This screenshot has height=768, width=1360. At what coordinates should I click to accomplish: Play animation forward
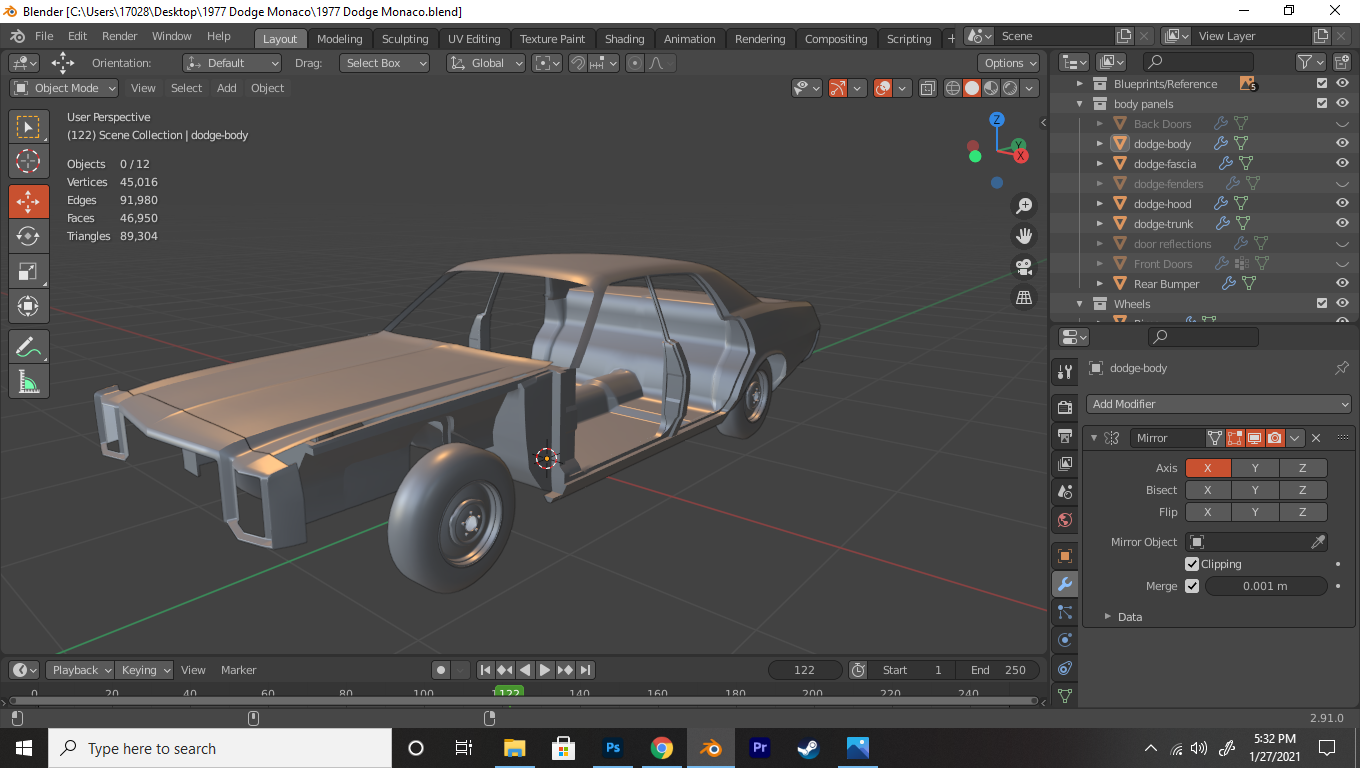click(545, 670)
